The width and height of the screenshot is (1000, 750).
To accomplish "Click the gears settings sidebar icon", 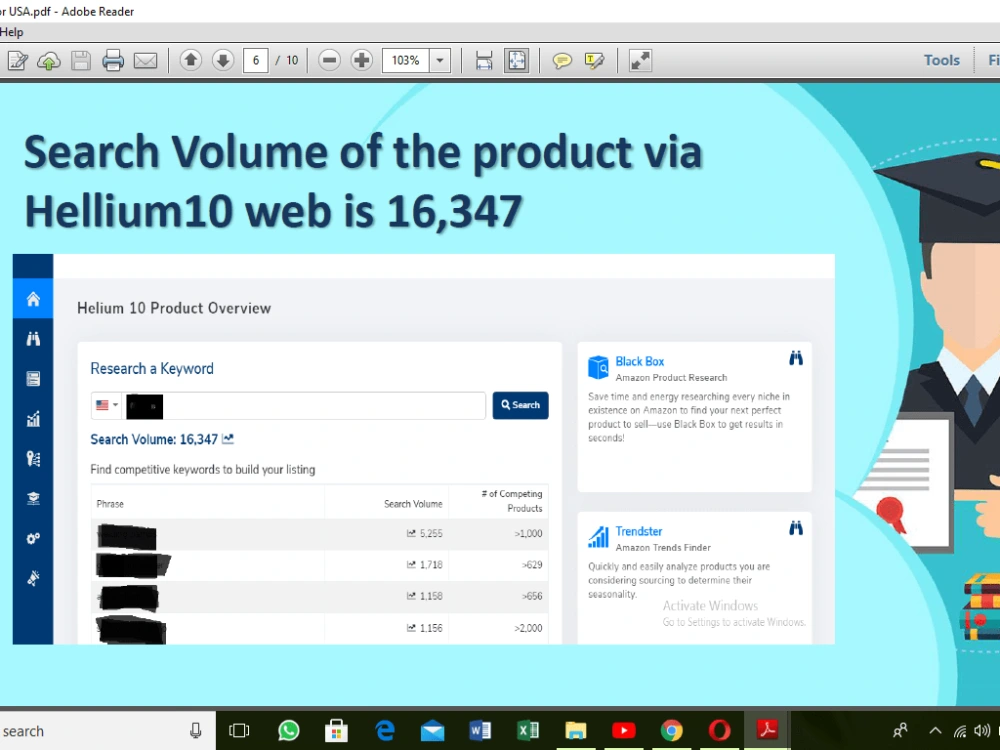I will tap(33, 538).
